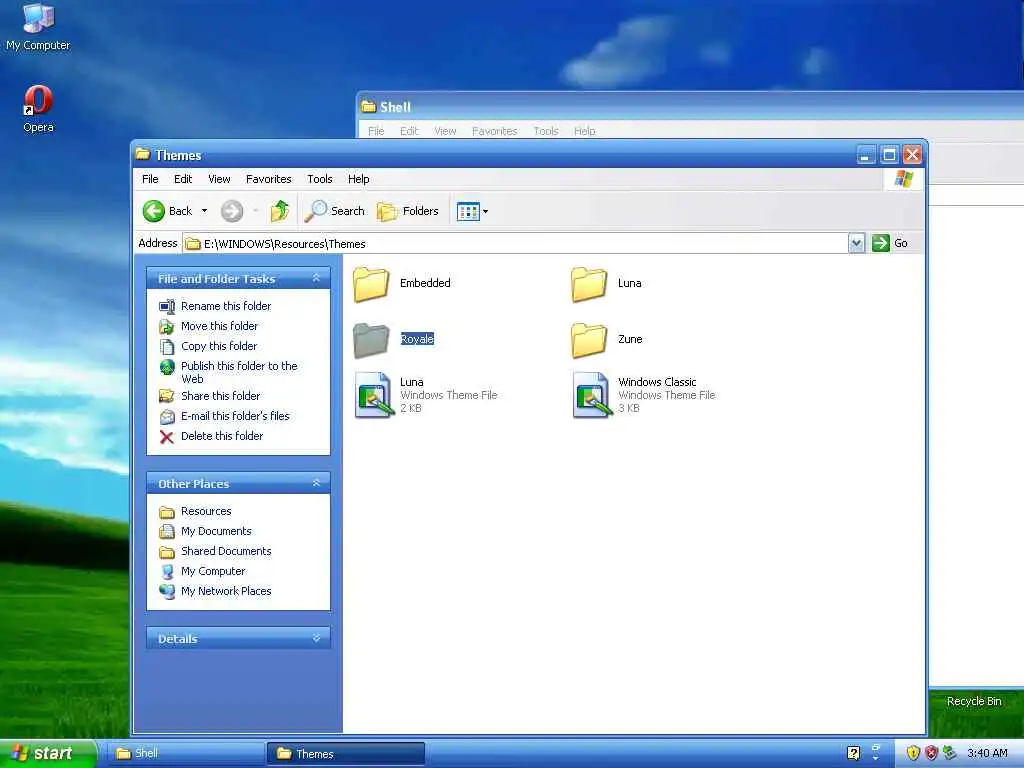1024x768 pixels.
Task: Click the Recycle Bin desktop label
Action: [x=974, y=701]
